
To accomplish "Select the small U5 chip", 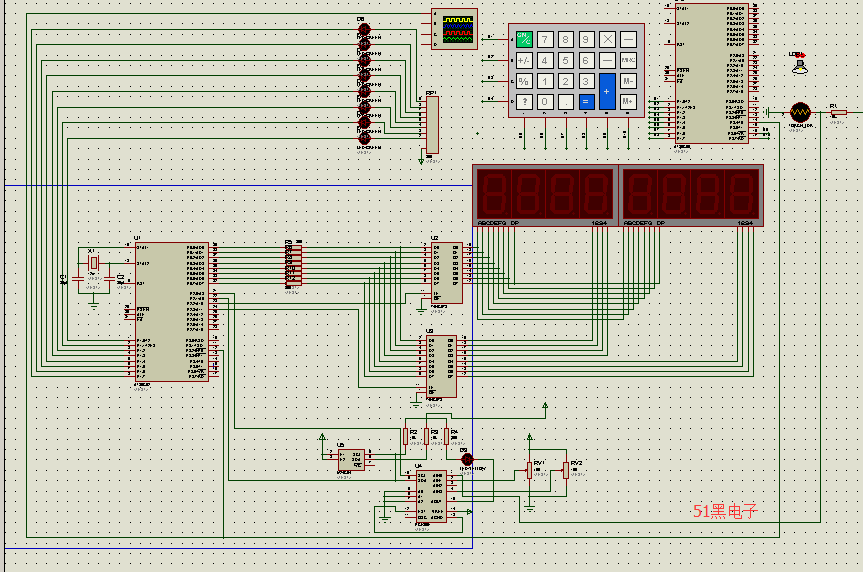I will [x=351, y=460].
